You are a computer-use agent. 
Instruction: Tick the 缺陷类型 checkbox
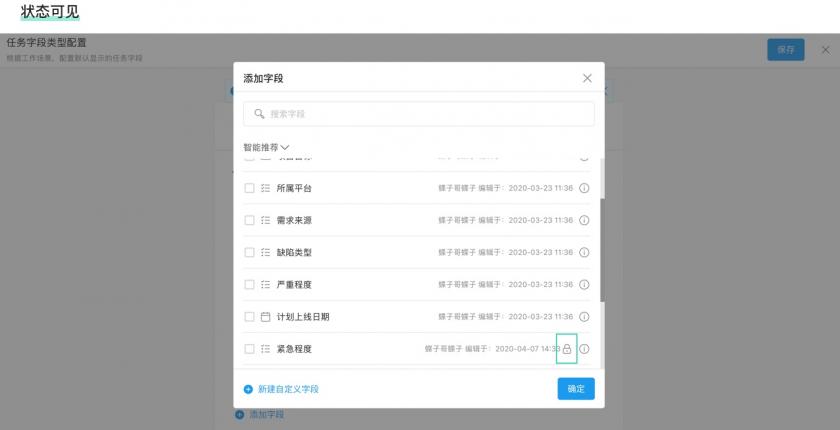[x=249, y=252]
